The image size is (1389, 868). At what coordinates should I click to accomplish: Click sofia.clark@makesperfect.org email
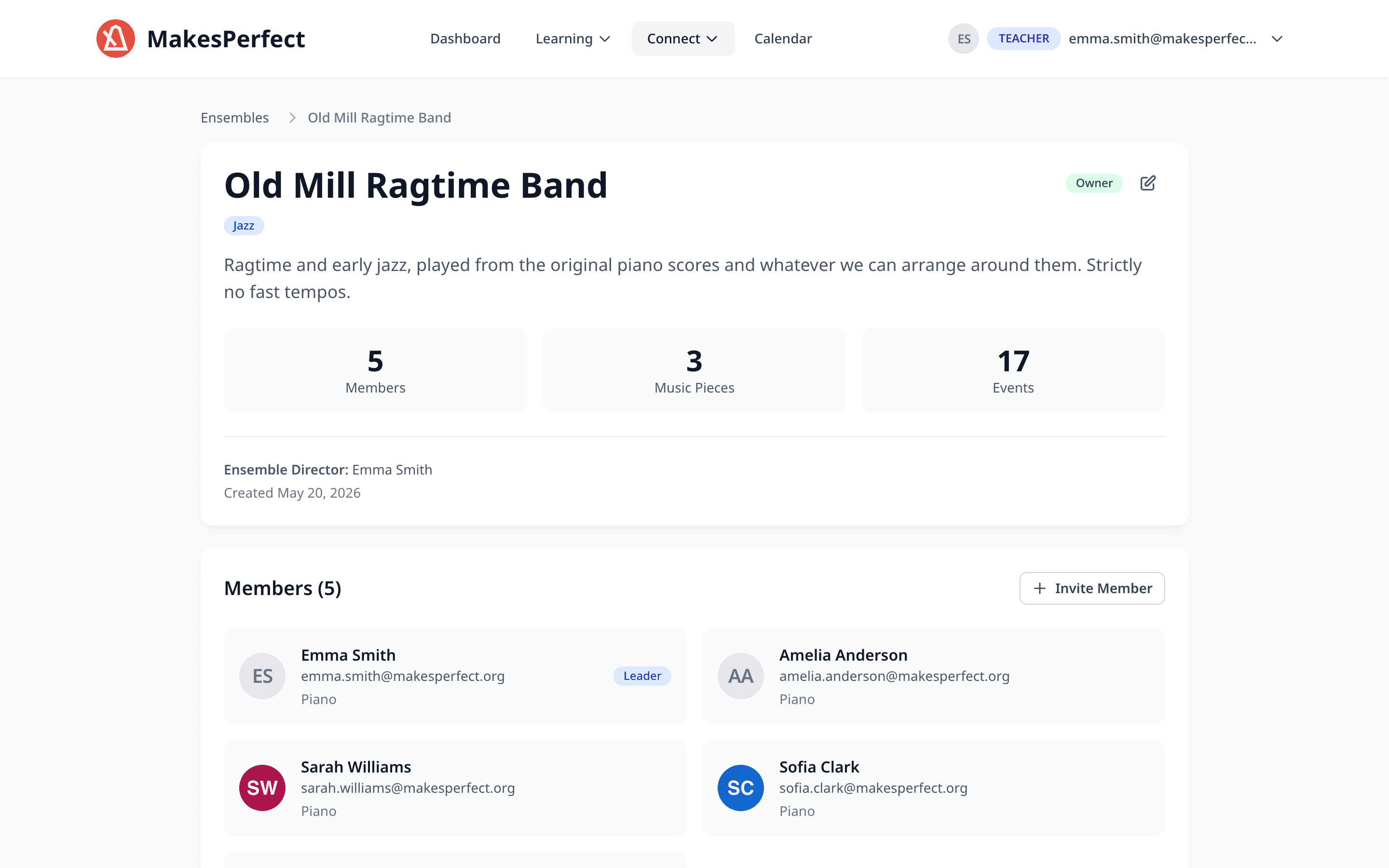(873, 788)
